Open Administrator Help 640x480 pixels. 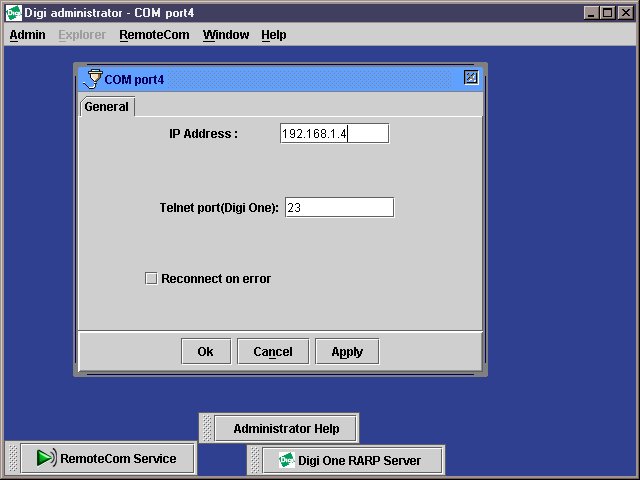286,429
